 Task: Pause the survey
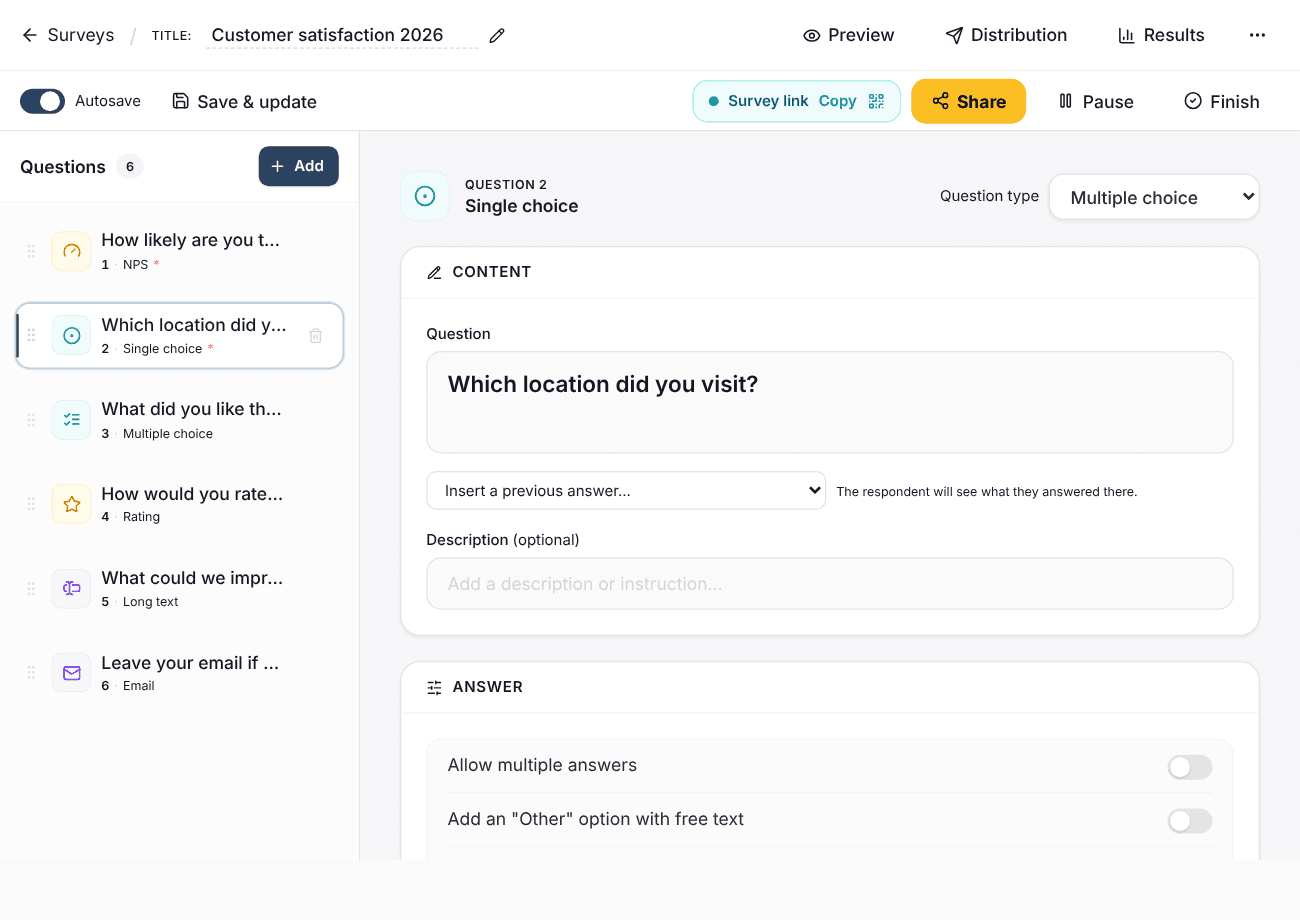pos(1096,101)
